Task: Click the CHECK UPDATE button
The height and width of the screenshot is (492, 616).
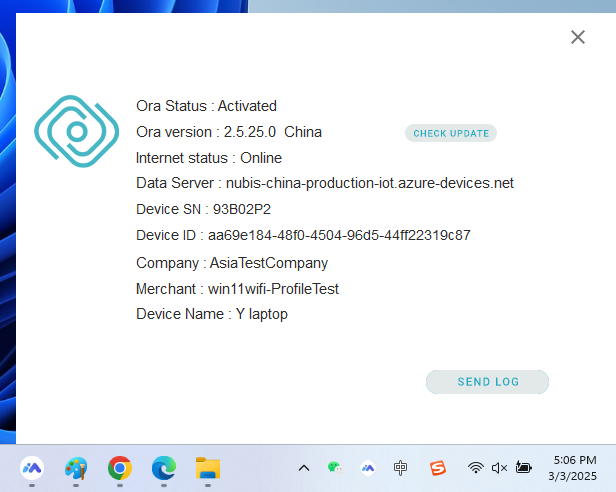Action: tap(451, 133)
